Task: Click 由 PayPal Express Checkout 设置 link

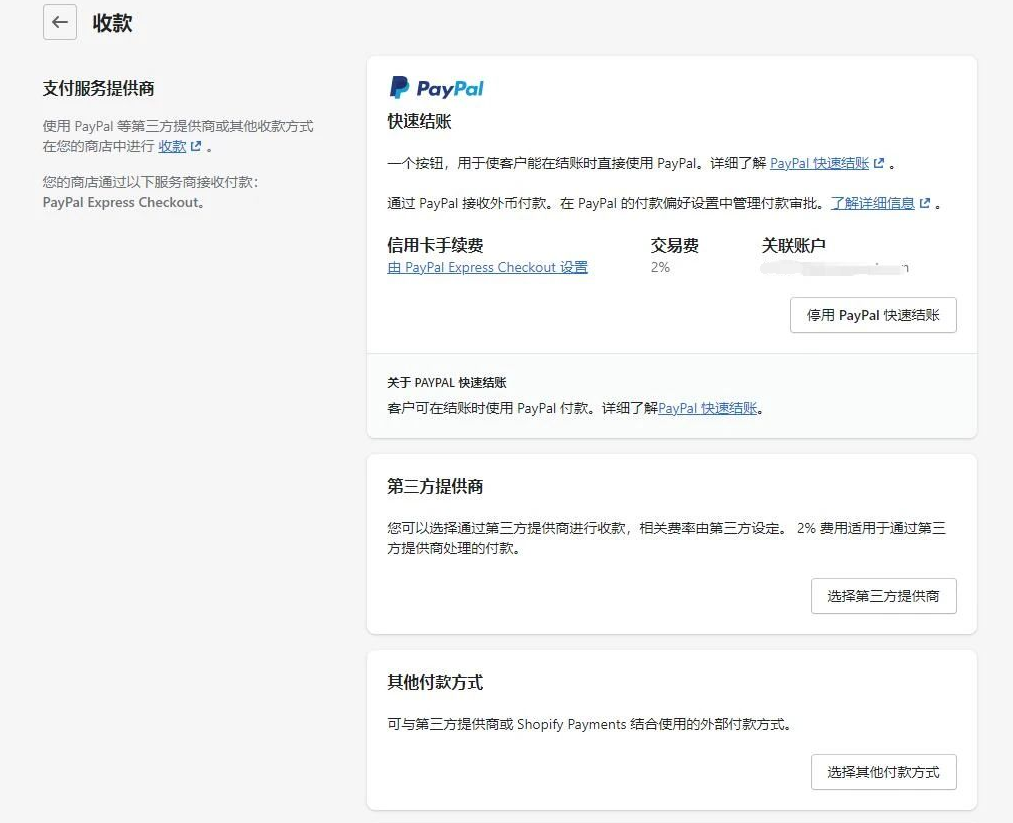Action: pyautogui.click(x=487, y=267)
